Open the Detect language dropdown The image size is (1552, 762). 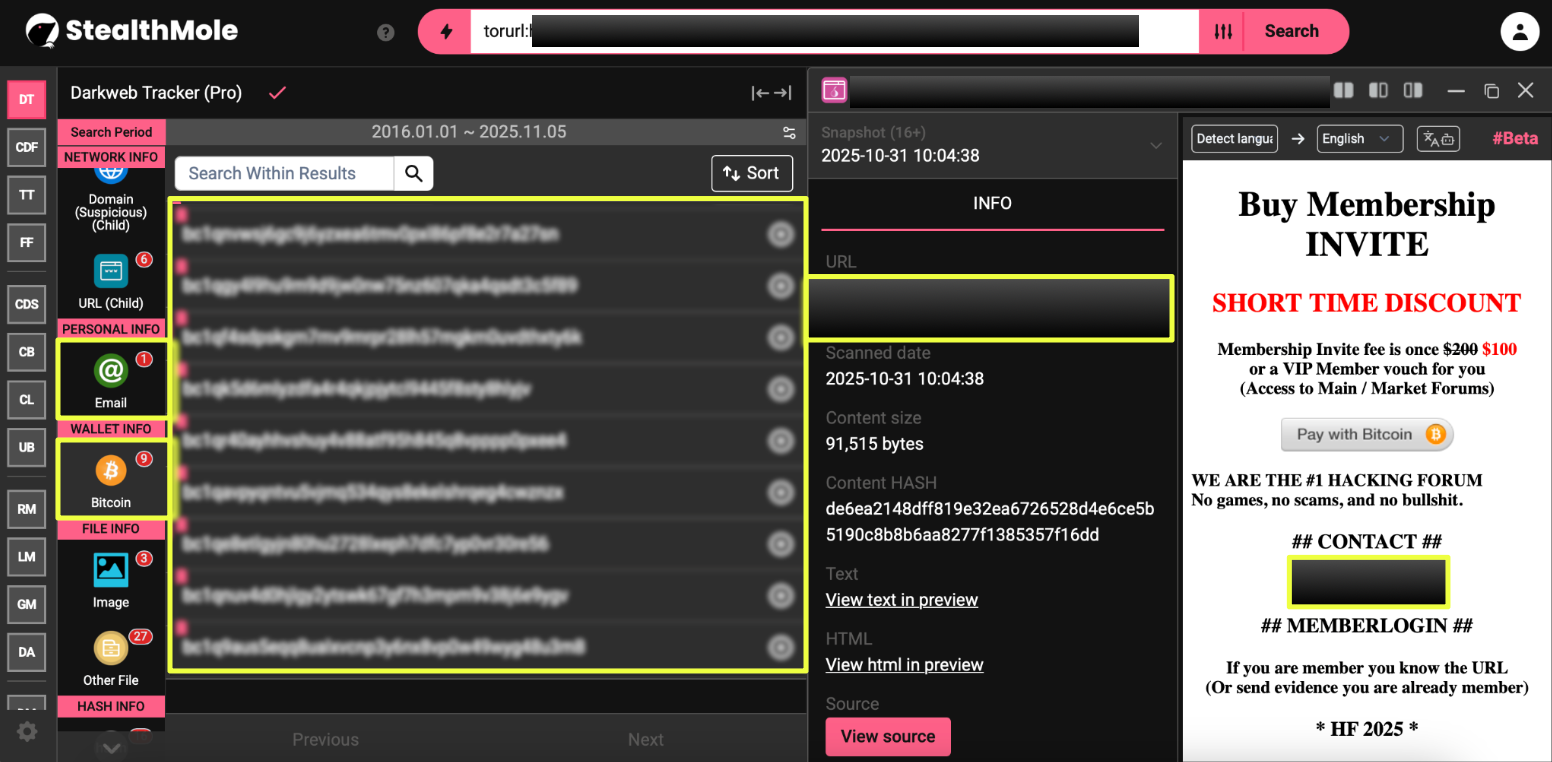pyautogui.click(x=1234, y=139)
